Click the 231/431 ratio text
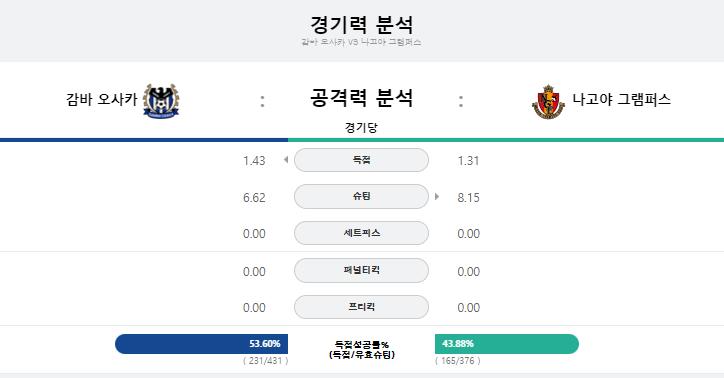The image size is (724, 378). point(265,361)
